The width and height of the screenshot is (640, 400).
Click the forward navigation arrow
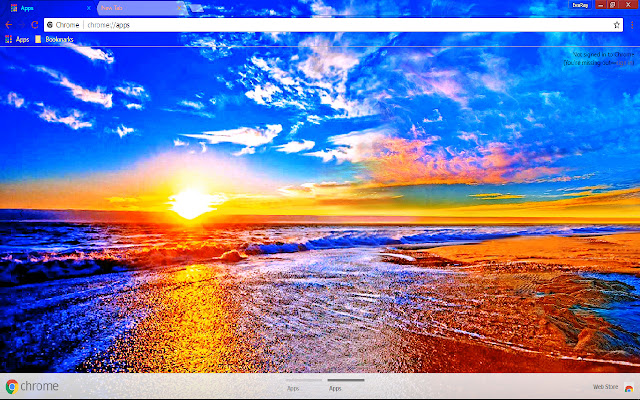click(22, 25)
